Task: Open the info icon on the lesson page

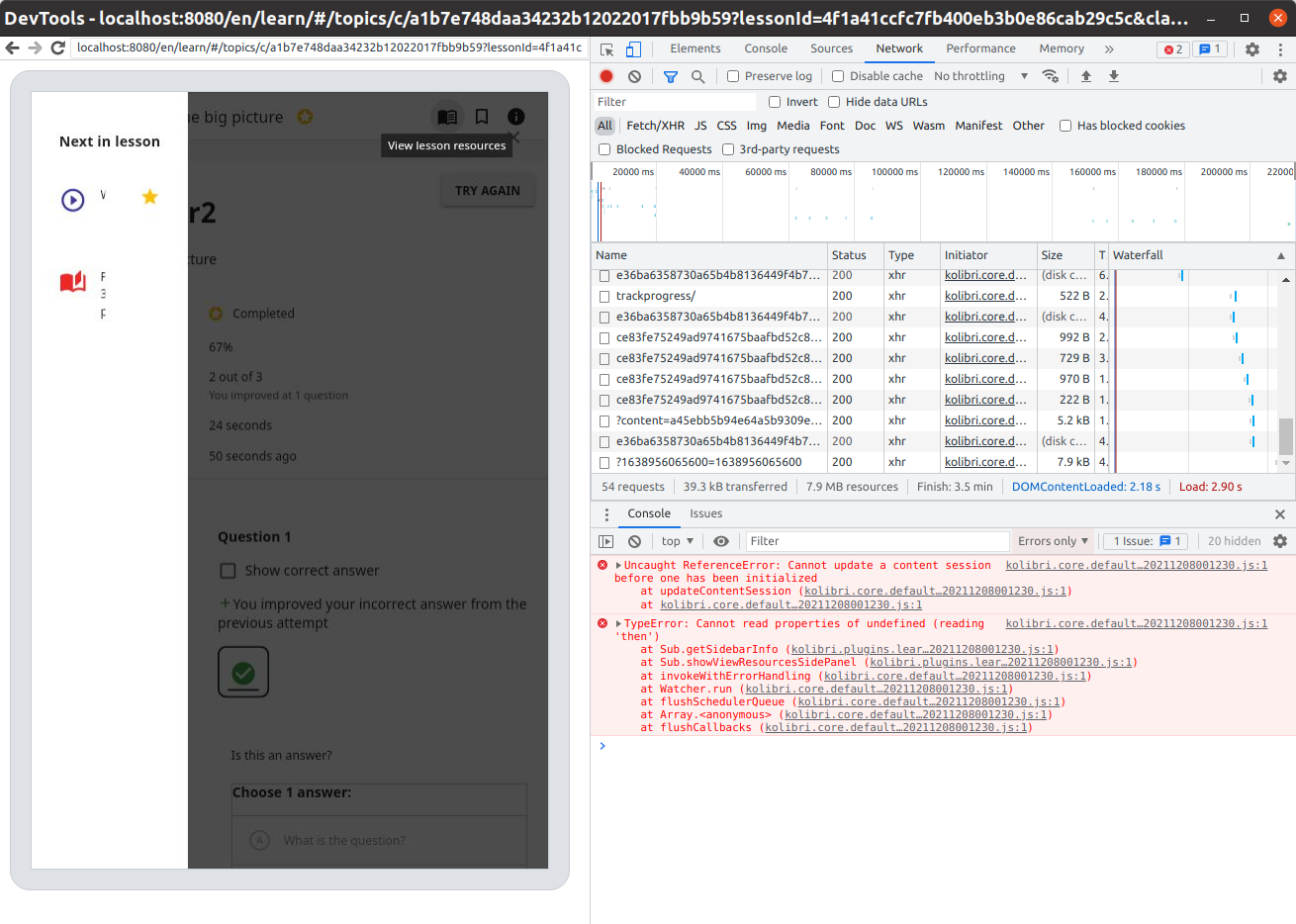Action: coord(514,116)
